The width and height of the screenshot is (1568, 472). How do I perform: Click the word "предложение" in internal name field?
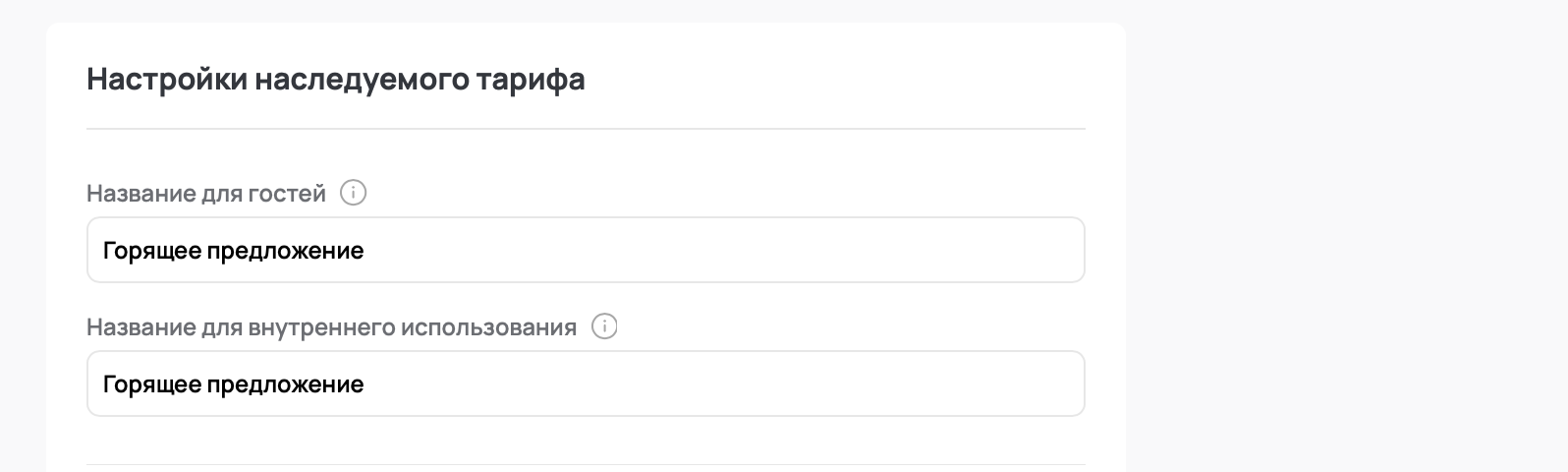[285, 383]
